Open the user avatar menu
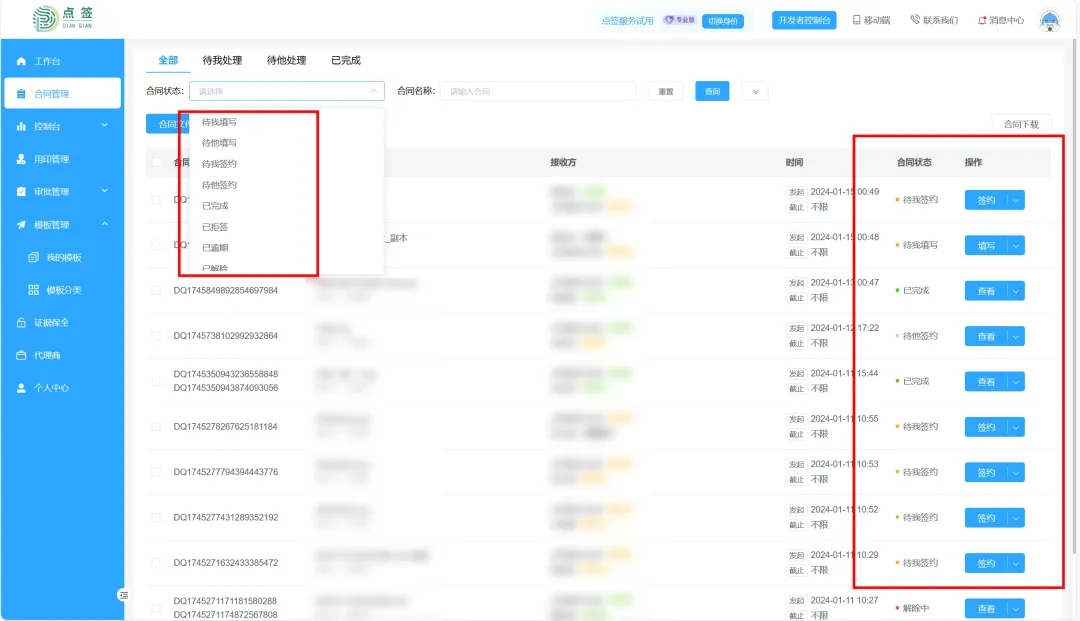Image resolution: width=1080 pixels, height=621 pixels. click(1050, 21)
